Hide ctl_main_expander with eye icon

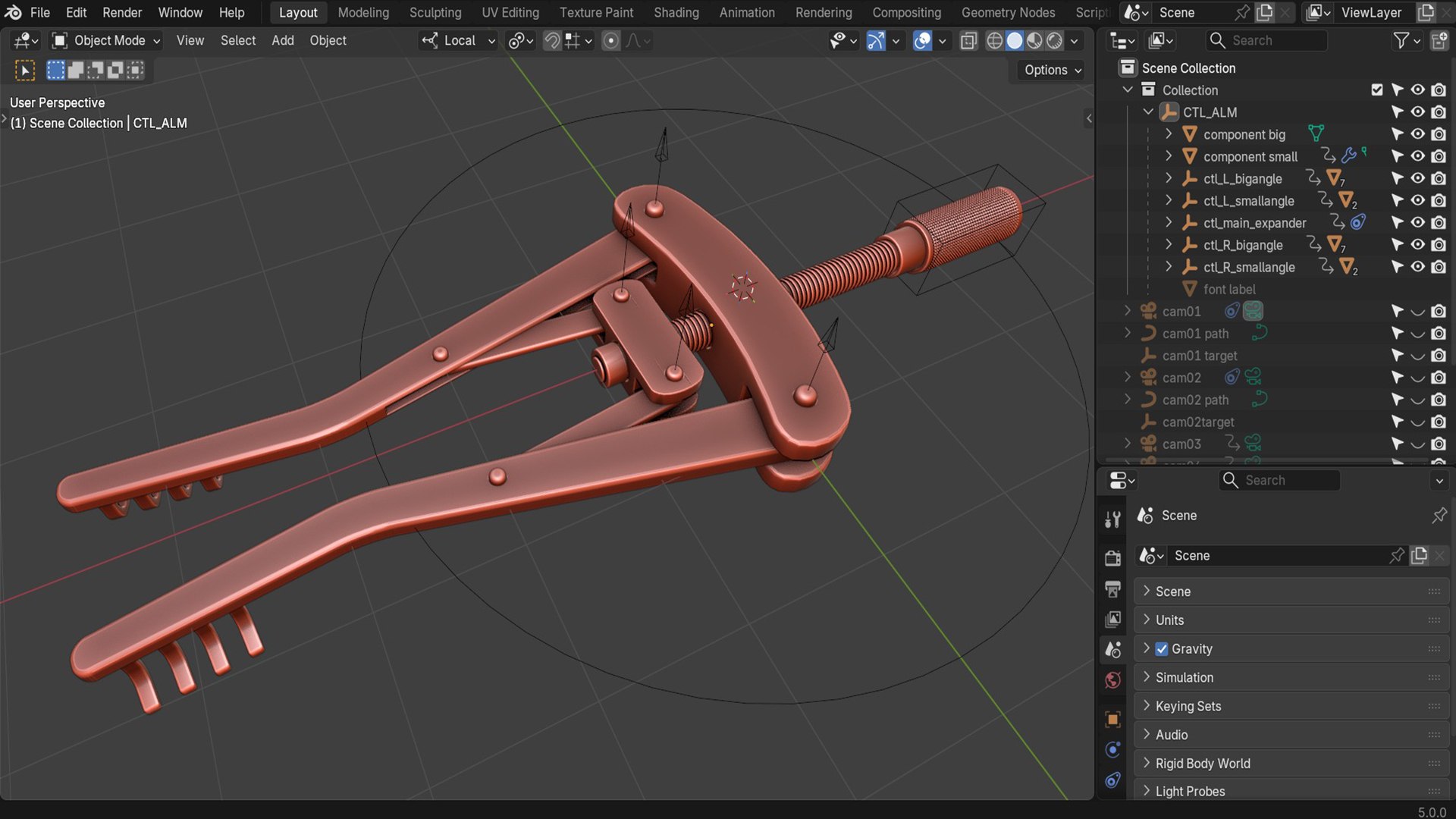click(1417, 223)
